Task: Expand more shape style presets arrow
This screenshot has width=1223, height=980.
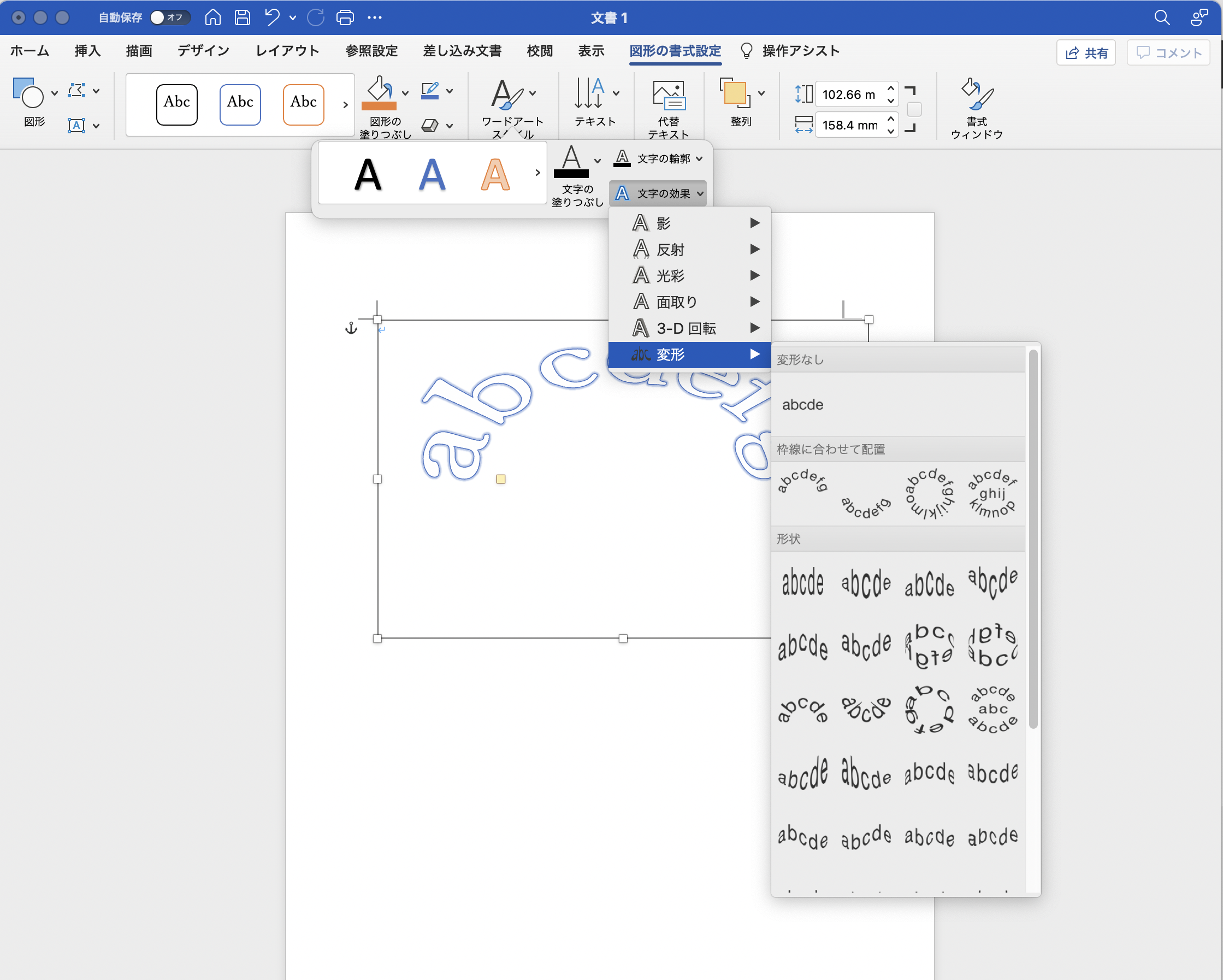Action: point(345,104)
